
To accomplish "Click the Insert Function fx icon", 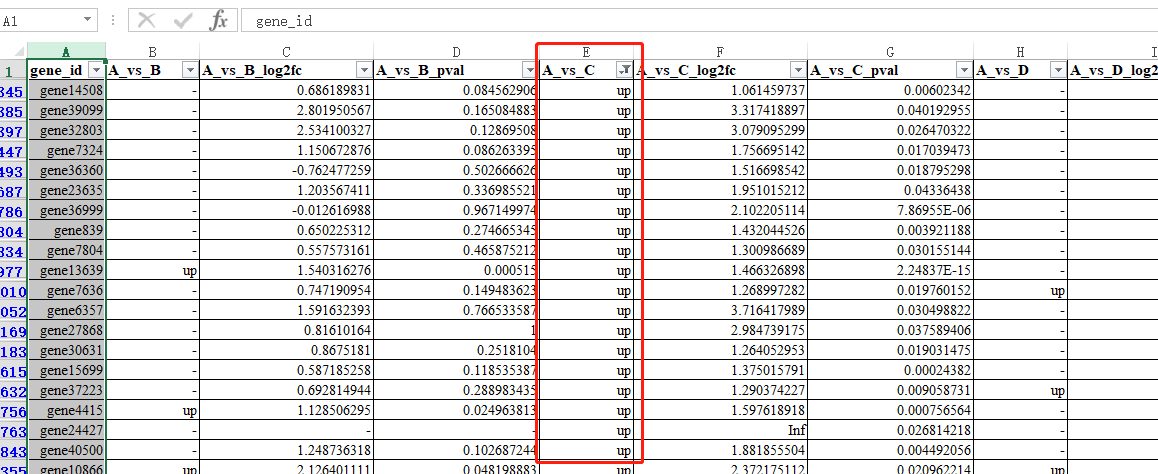I will (218, 20).
